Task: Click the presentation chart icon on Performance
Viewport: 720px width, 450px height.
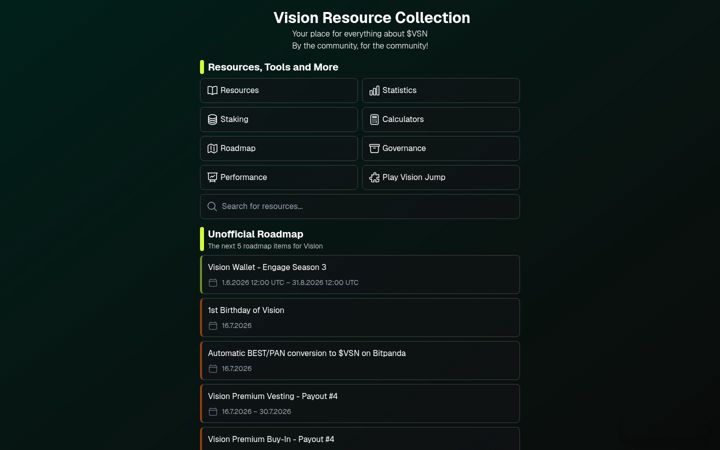Action: coord(212,177)
